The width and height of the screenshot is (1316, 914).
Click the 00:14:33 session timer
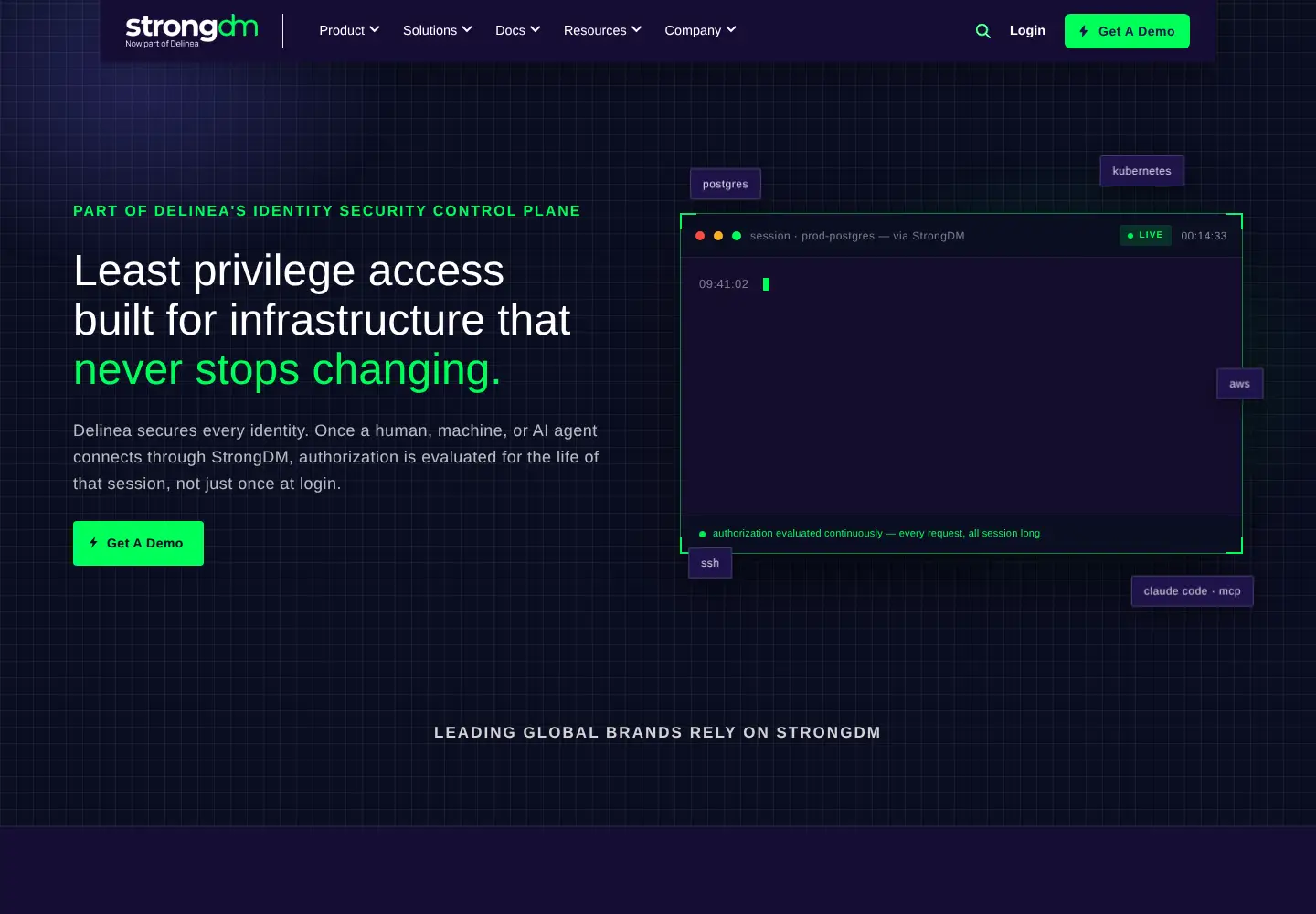[1204, 236]
